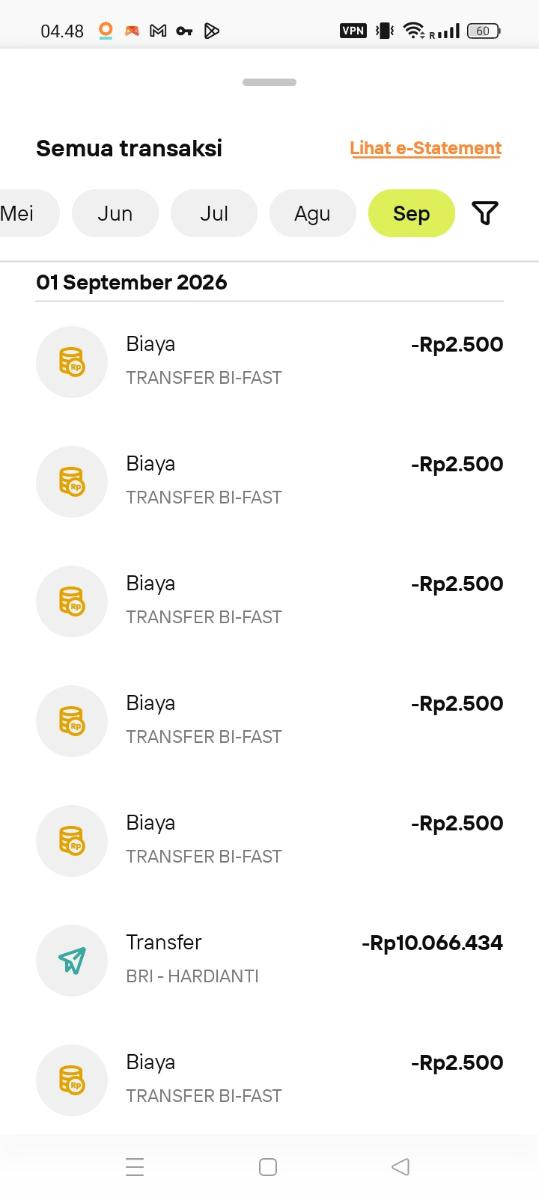
Task: Tap the first Biaya coin icon
Action: point(72,362)
